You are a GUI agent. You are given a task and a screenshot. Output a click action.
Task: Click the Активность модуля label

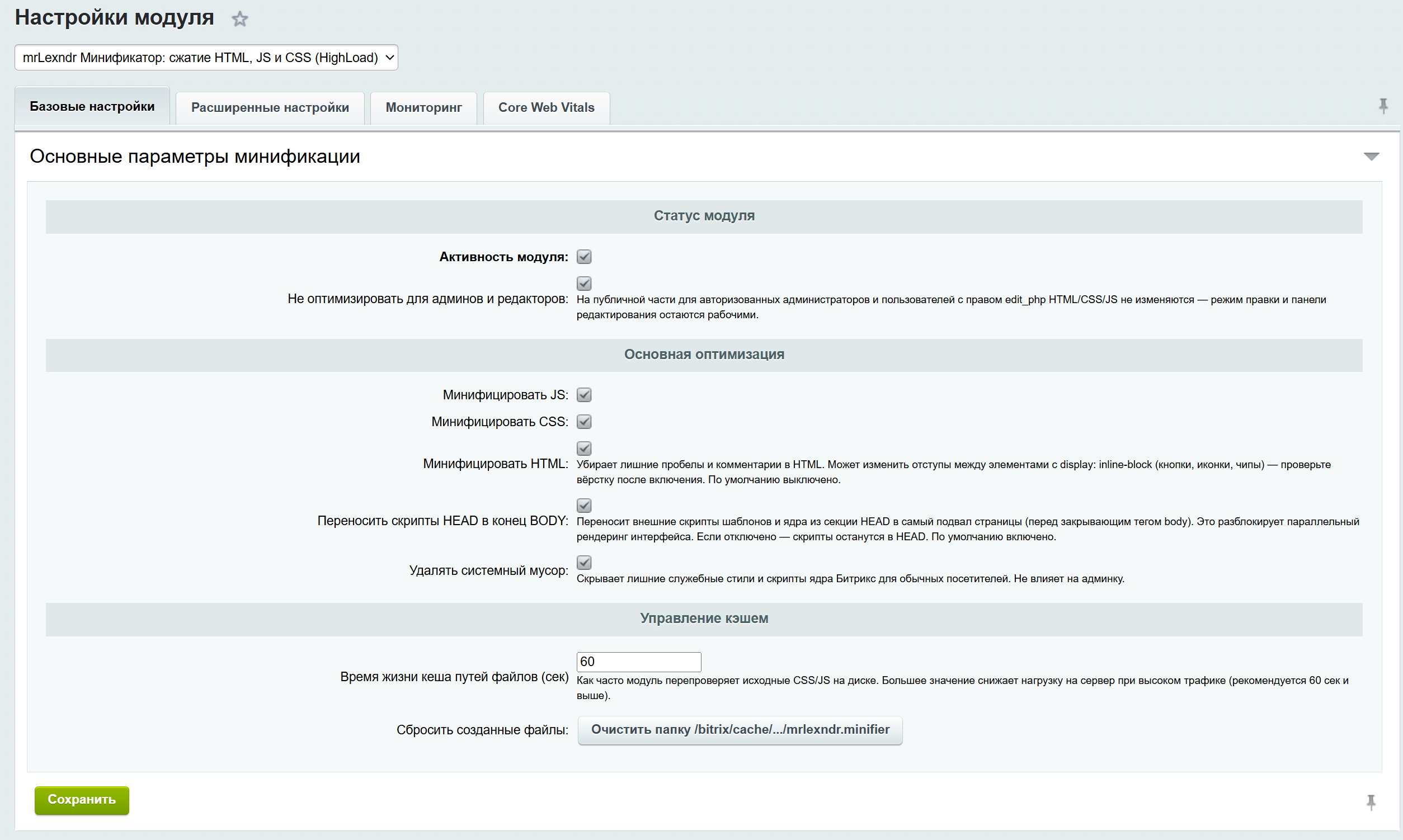pos(503,257)
